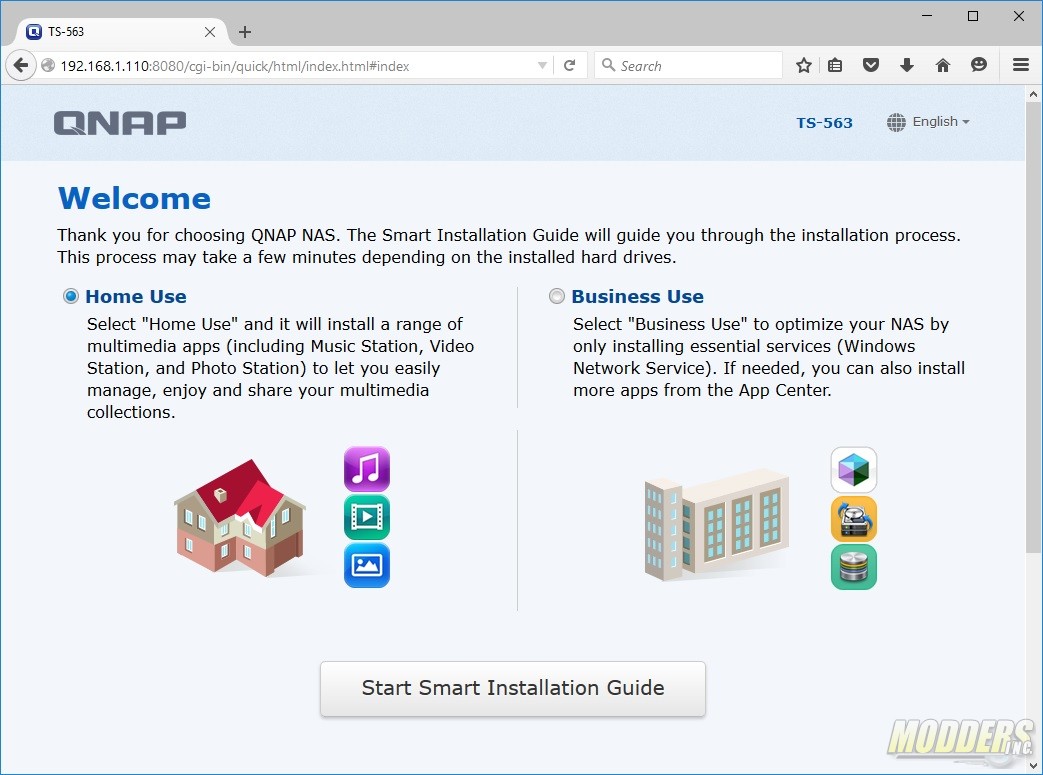Click the scrollbar up arrow
The height and width of the screenshot is (775, 1043).
click(x=1033, y=94)
